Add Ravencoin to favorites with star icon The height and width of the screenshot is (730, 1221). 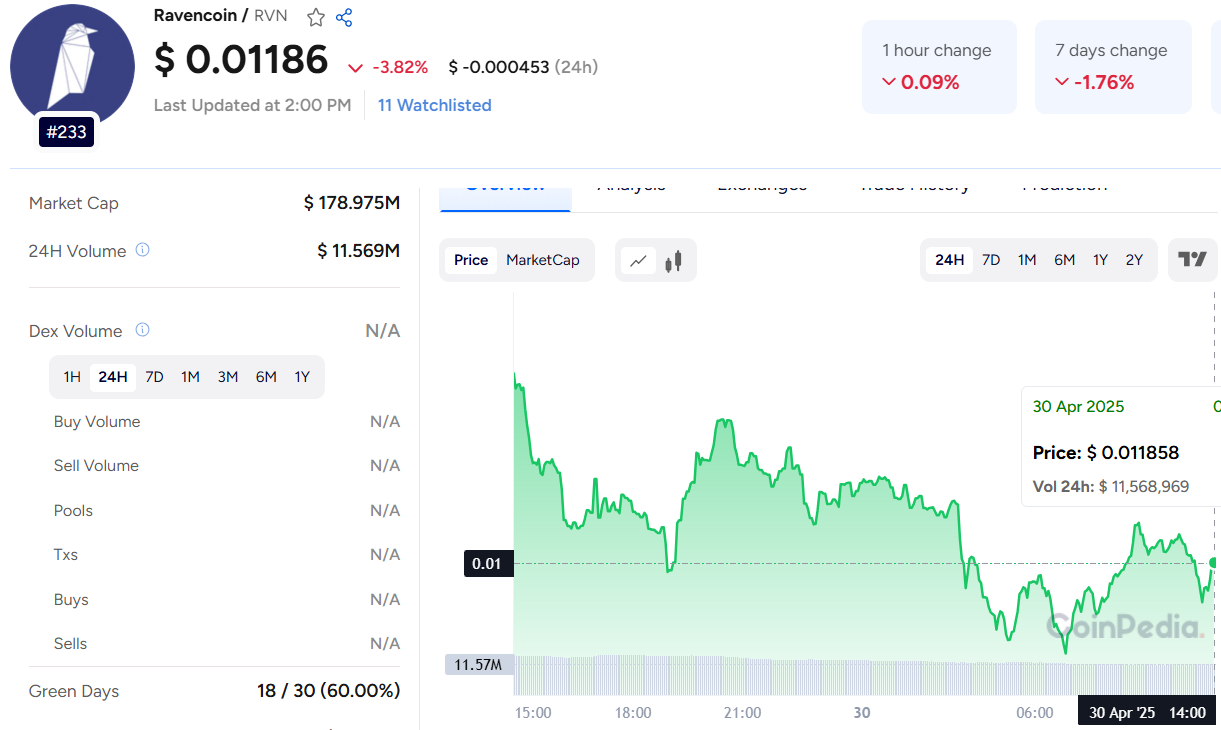pos(316,17)
